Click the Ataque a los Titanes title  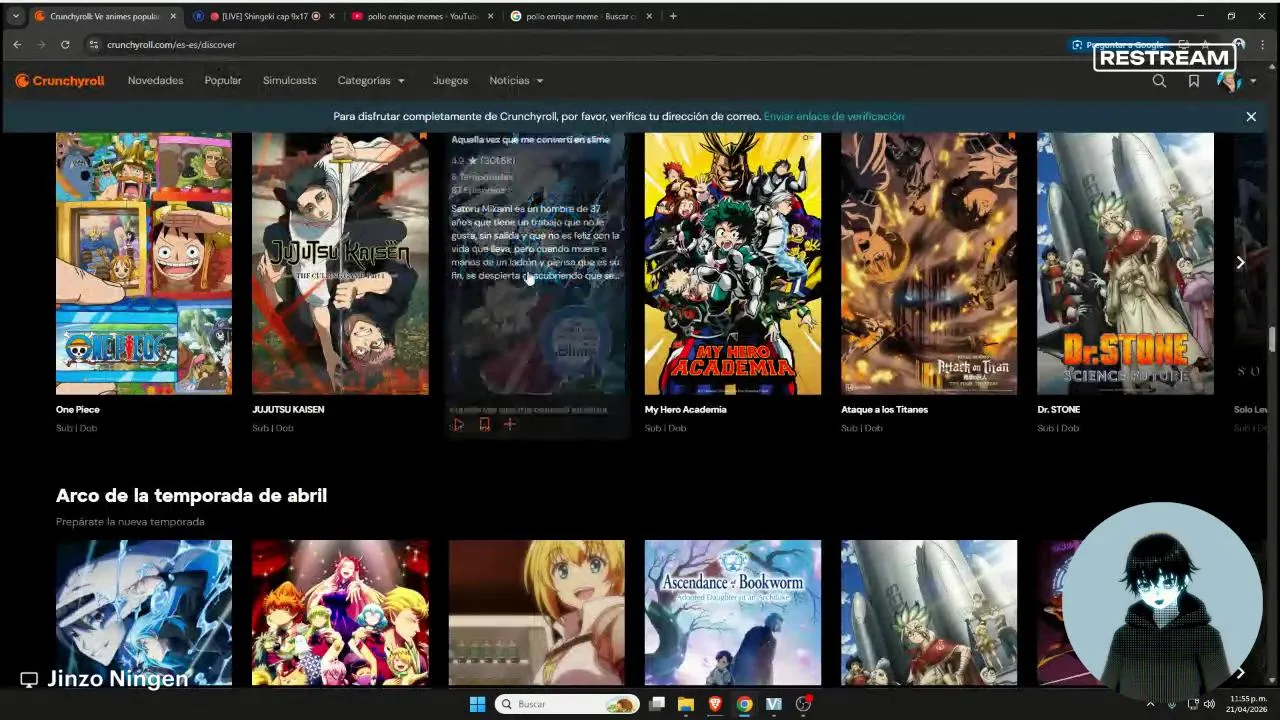coord(885,410)
